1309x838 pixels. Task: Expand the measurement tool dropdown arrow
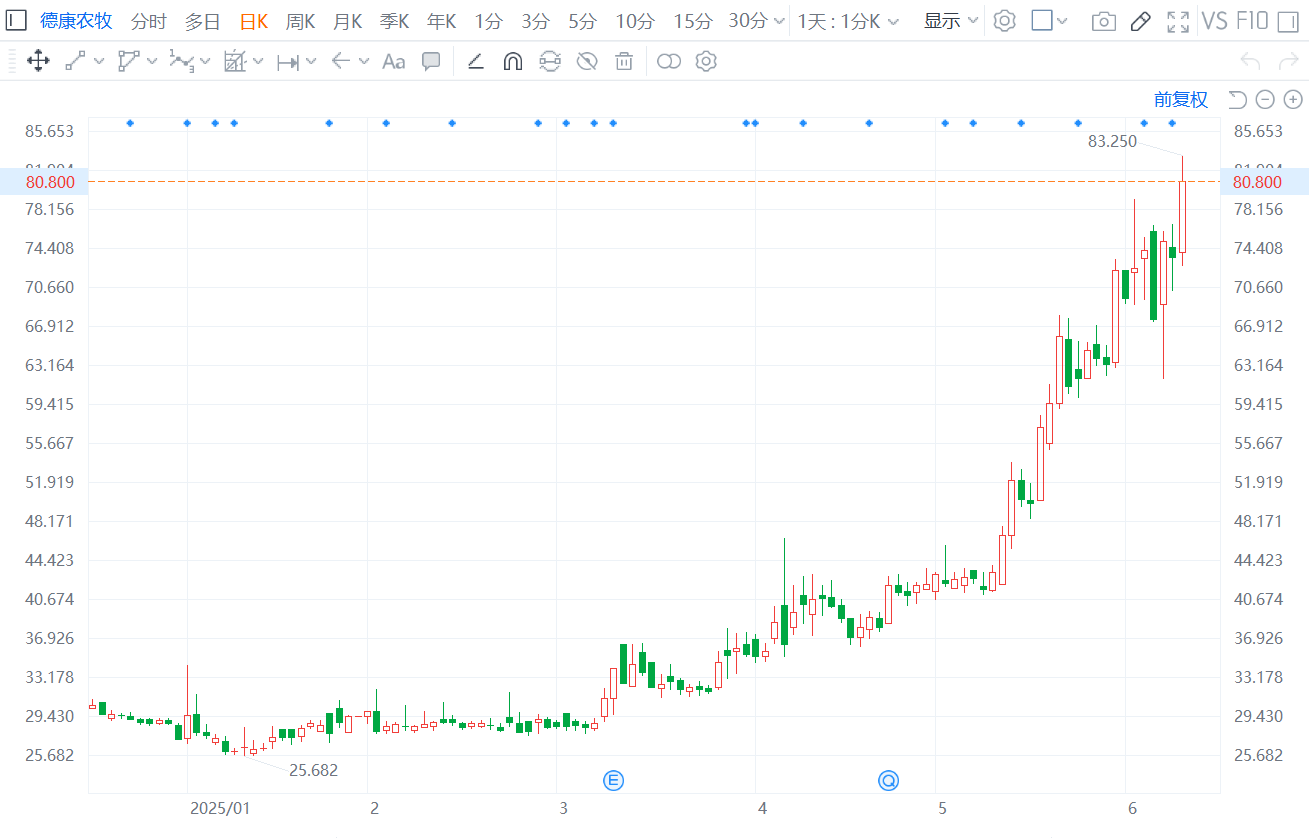pyautogui.click(x=258, y=62)
